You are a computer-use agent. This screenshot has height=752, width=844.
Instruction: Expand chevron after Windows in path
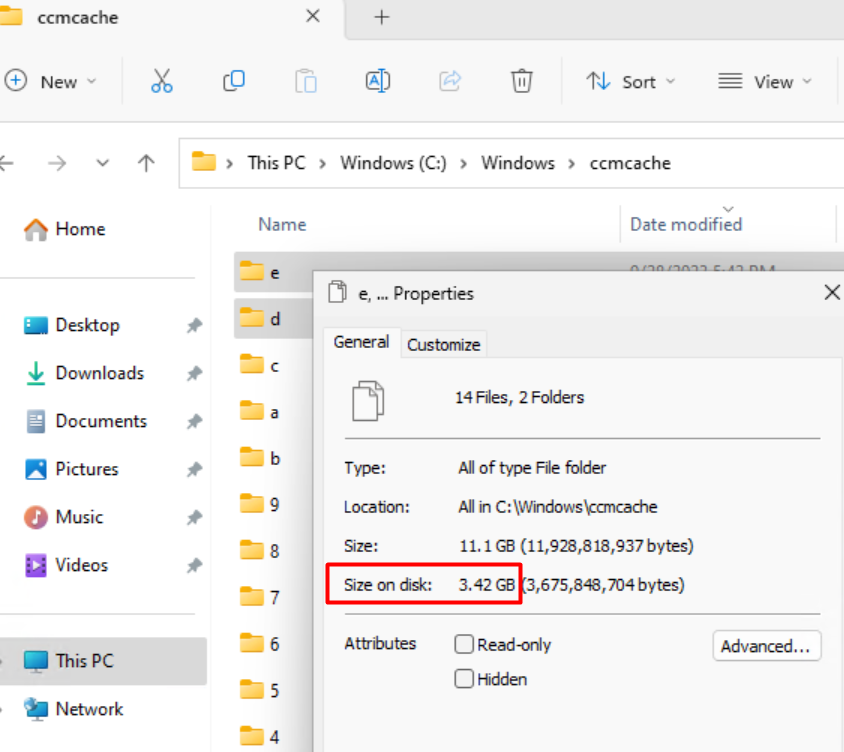[572, 163]
